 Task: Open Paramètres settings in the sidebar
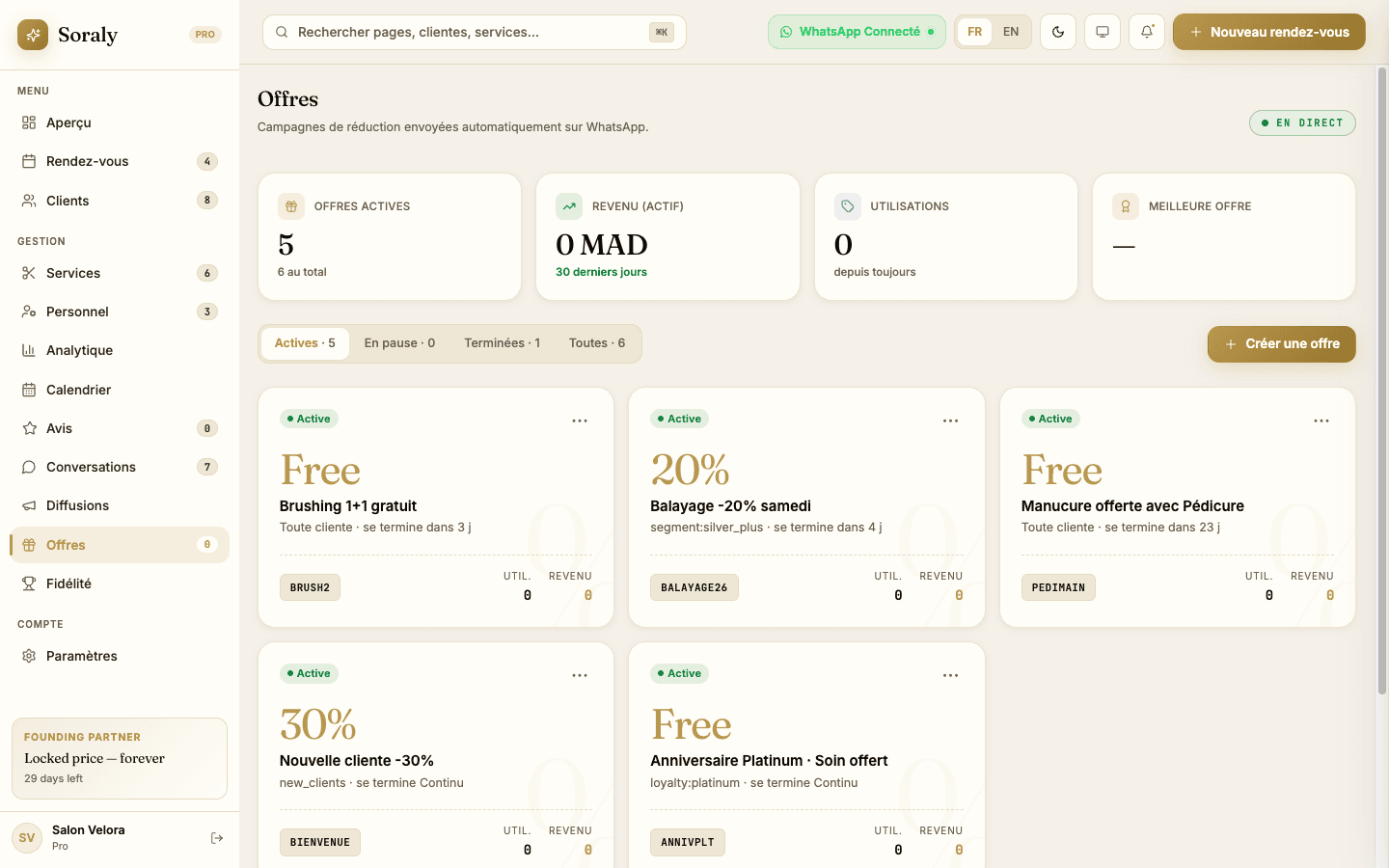coord(81,656)
